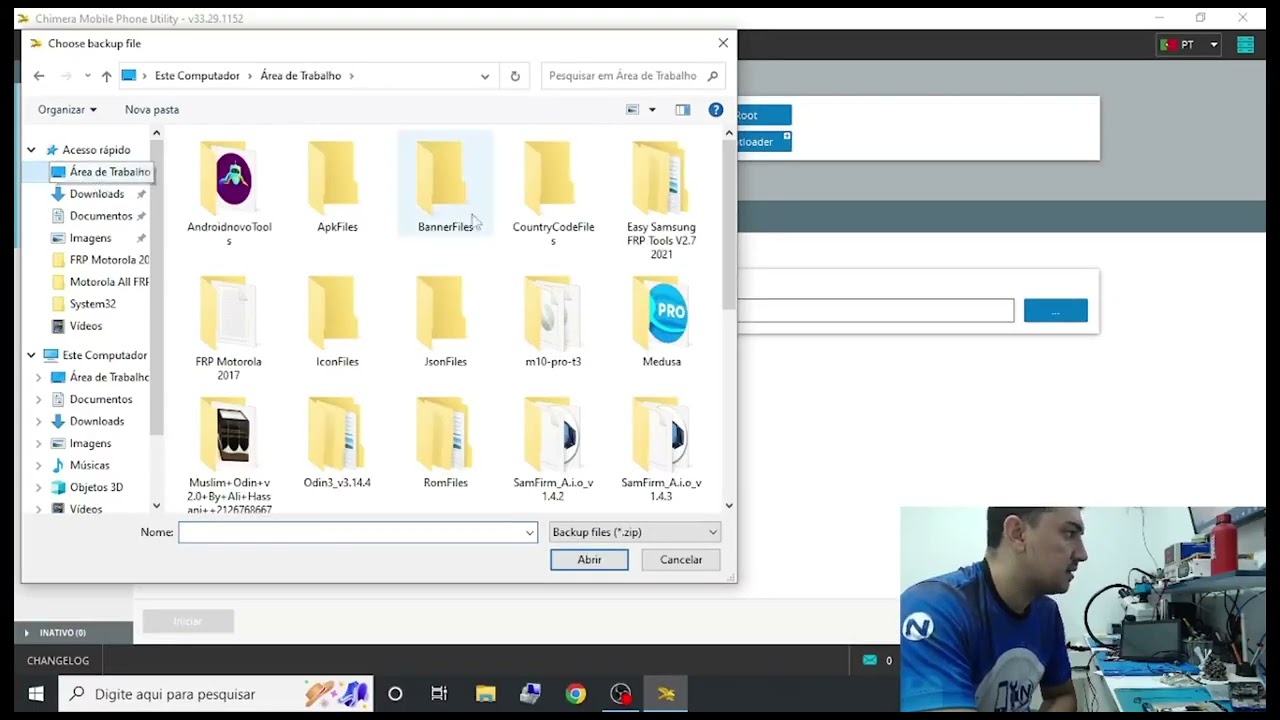
Task: Open the RomFiles folder
Action: [x=445, y=442]
